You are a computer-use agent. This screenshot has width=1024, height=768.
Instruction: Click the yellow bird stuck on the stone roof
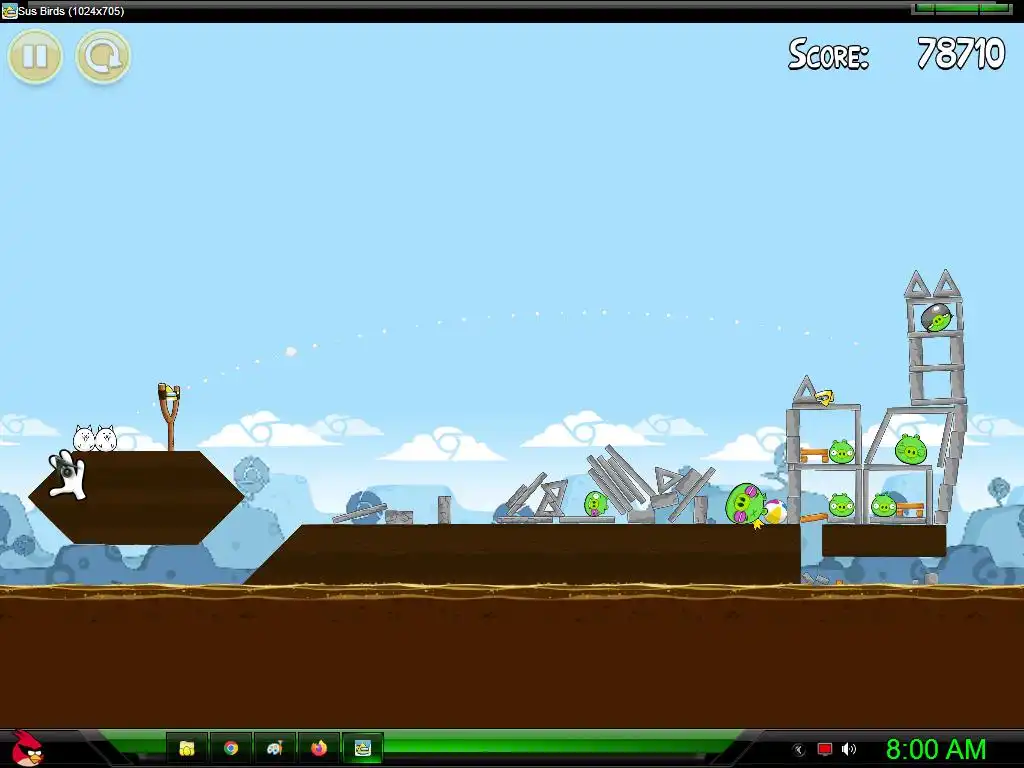pyautogui.click(x=824, y=396)
